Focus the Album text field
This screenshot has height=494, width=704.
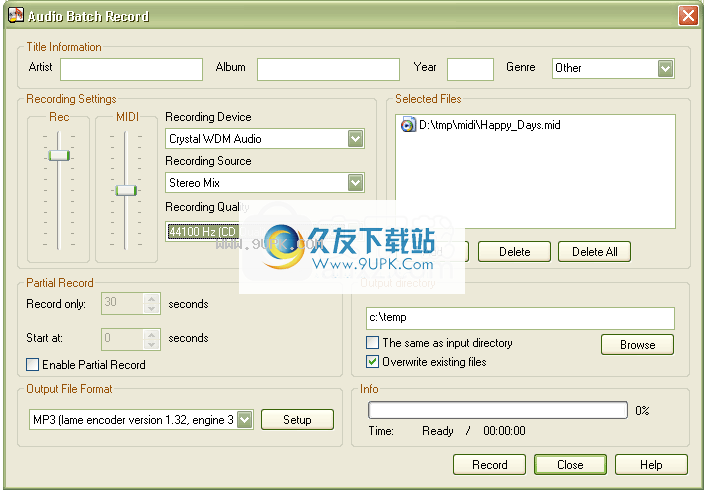click(x=328, y=69)
